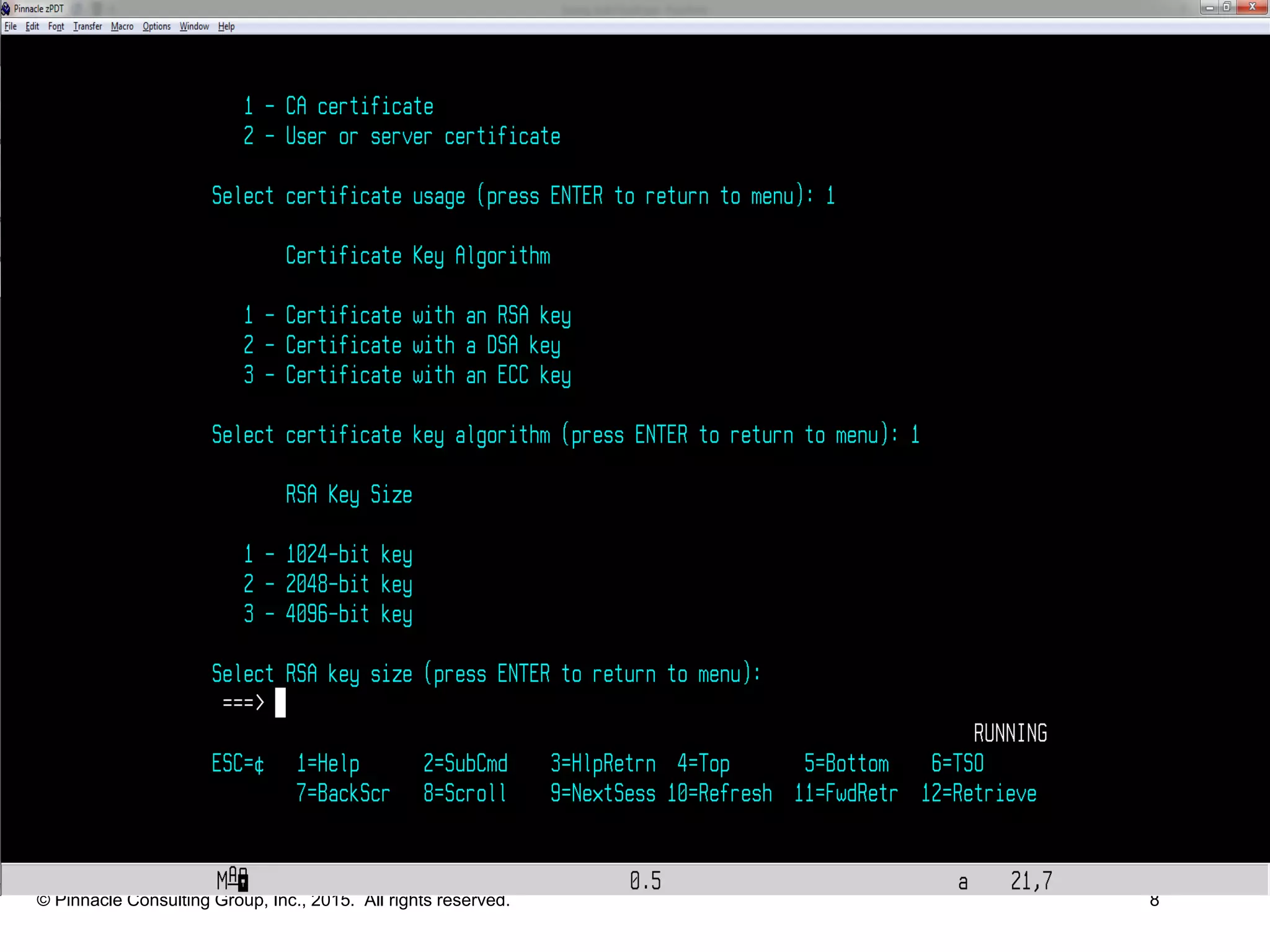Click the 9=NextSess function key label
The image size is (1270, 952).
pos(603,793)
